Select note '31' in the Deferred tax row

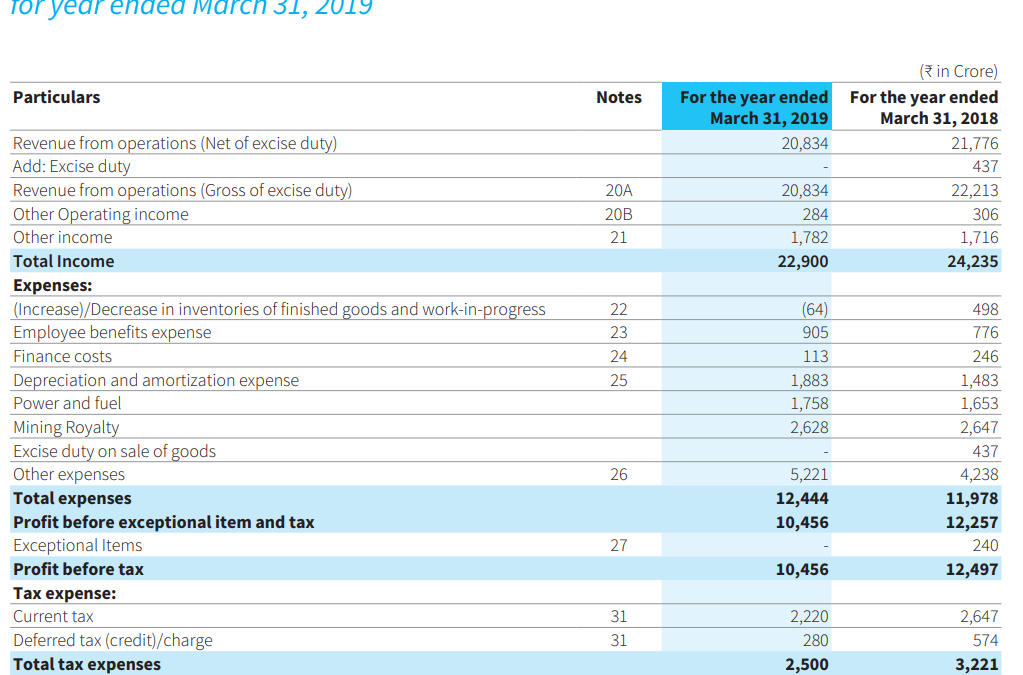pos(618,640)
